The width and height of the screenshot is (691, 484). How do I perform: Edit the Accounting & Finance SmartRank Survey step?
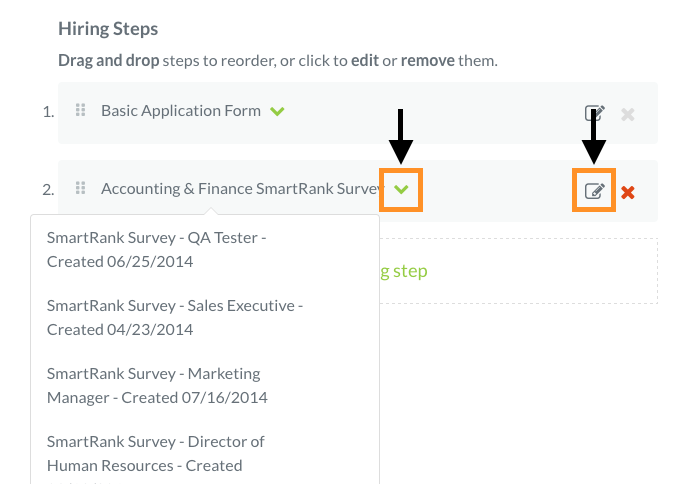tap(594, 191)
